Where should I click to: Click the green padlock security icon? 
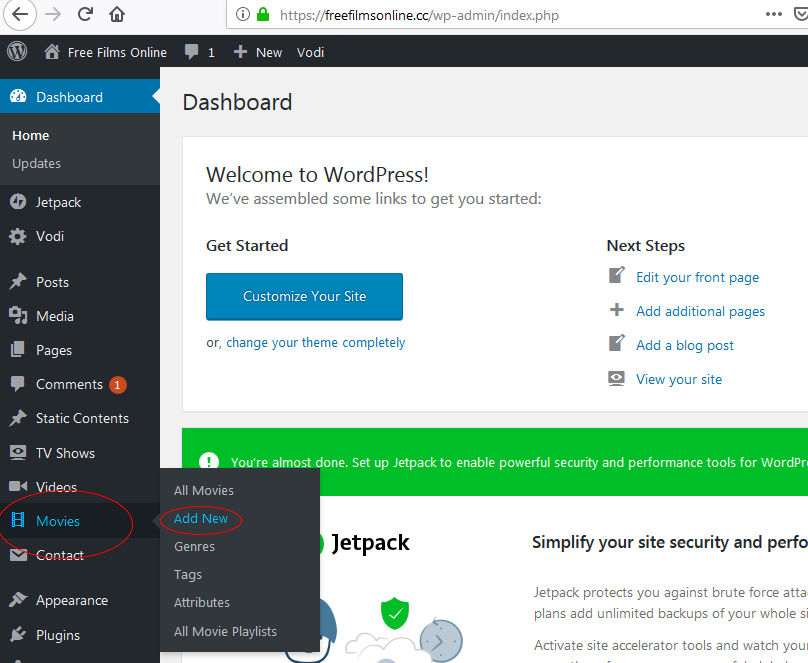point(263,14)
